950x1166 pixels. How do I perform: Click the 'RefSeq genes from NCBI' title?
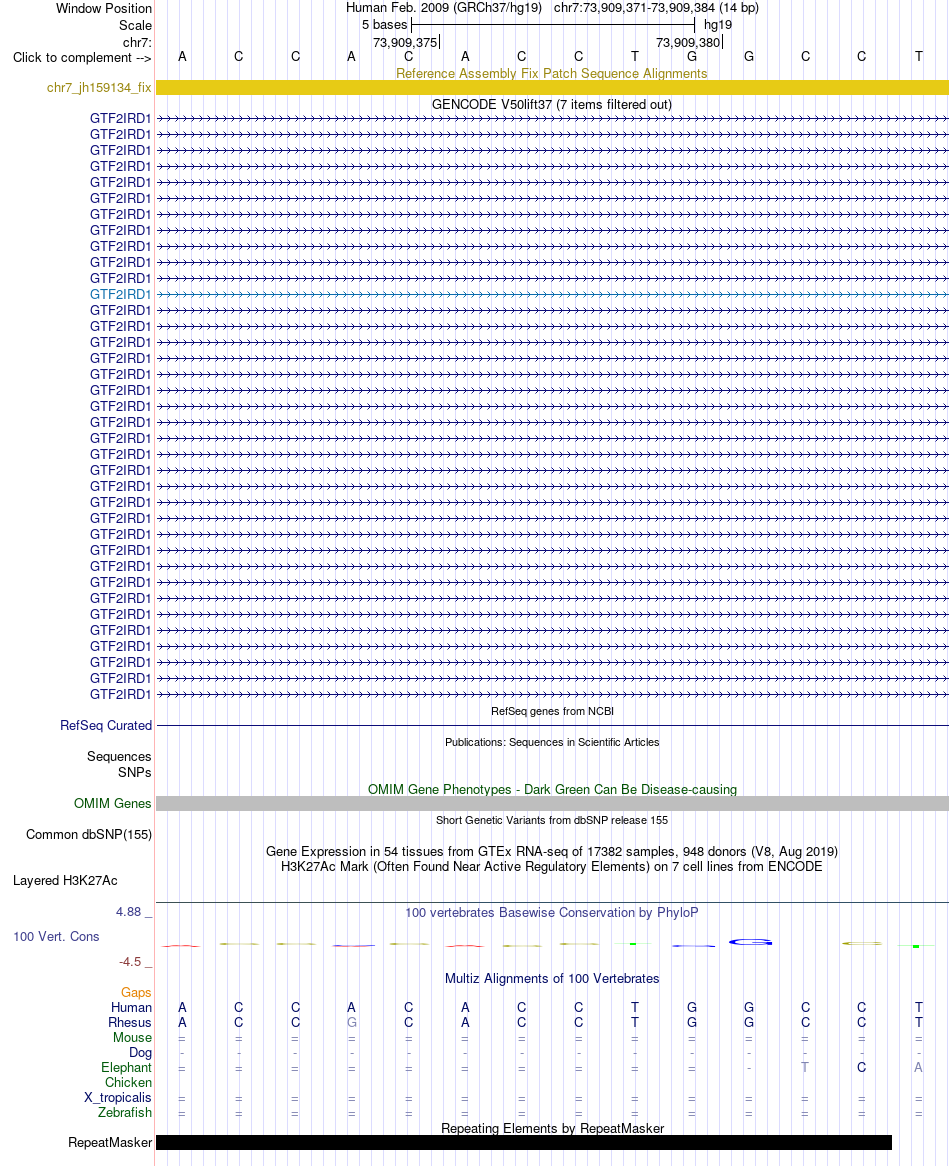(552, 712)
